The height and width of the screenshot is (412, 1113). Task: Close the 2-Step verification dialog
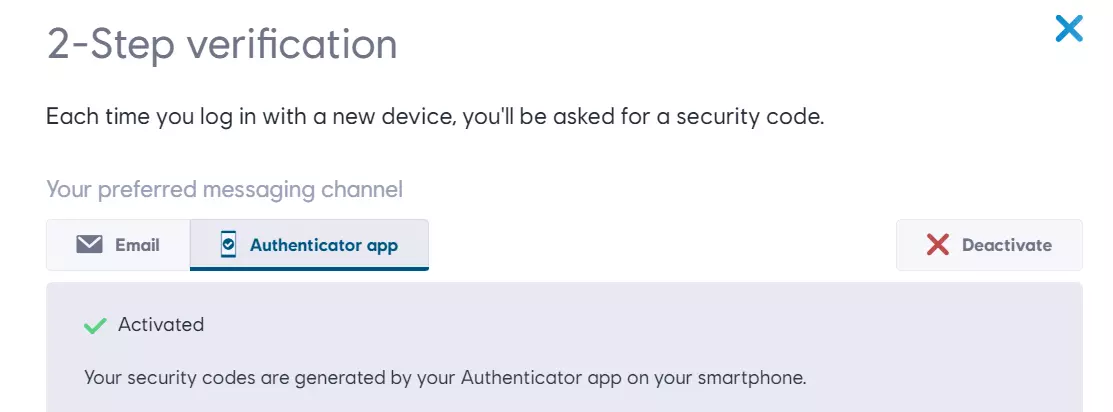tap(1069, 29)
